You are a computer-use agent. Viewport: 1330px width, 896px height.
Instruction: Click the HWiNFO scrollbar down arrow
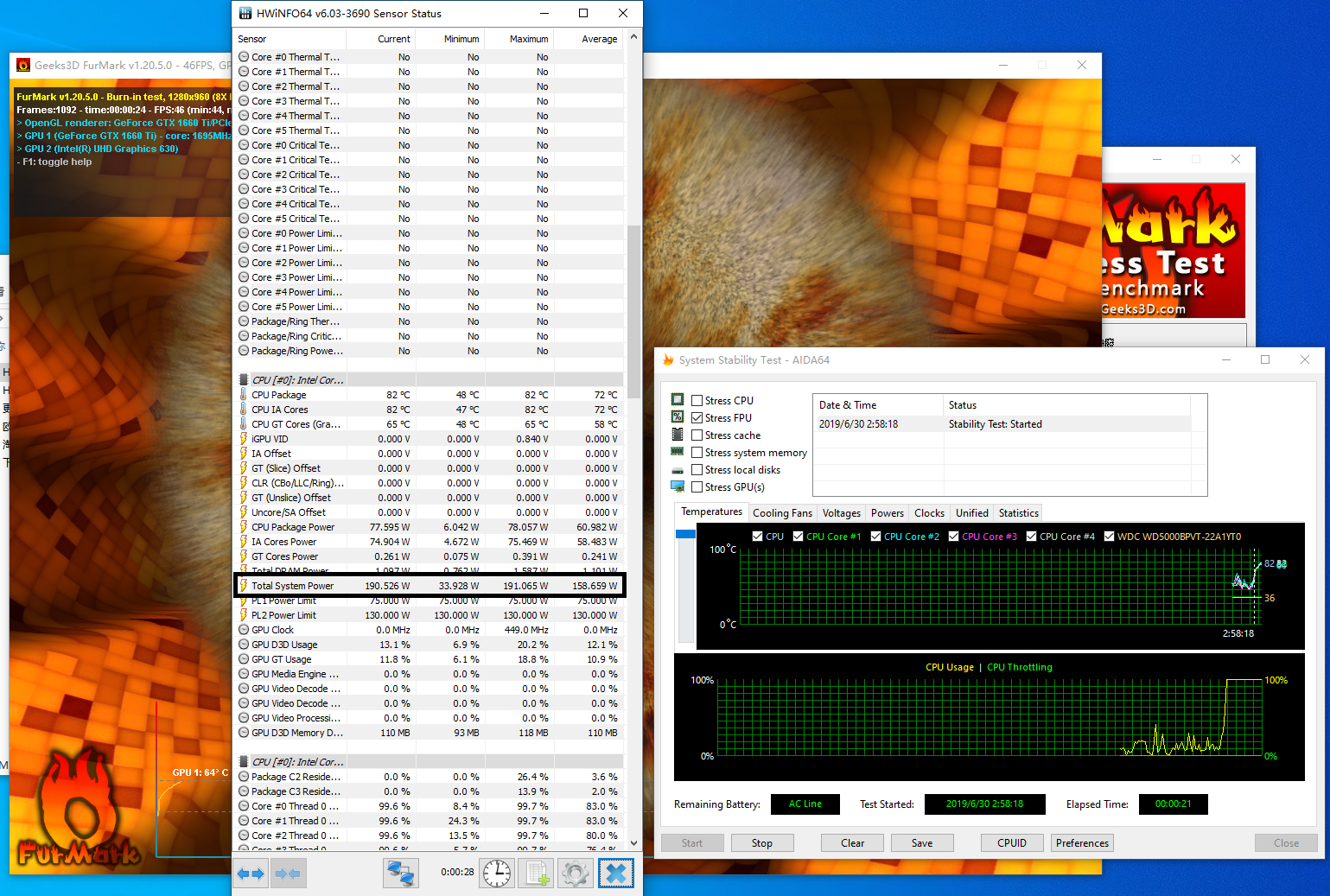633,843
